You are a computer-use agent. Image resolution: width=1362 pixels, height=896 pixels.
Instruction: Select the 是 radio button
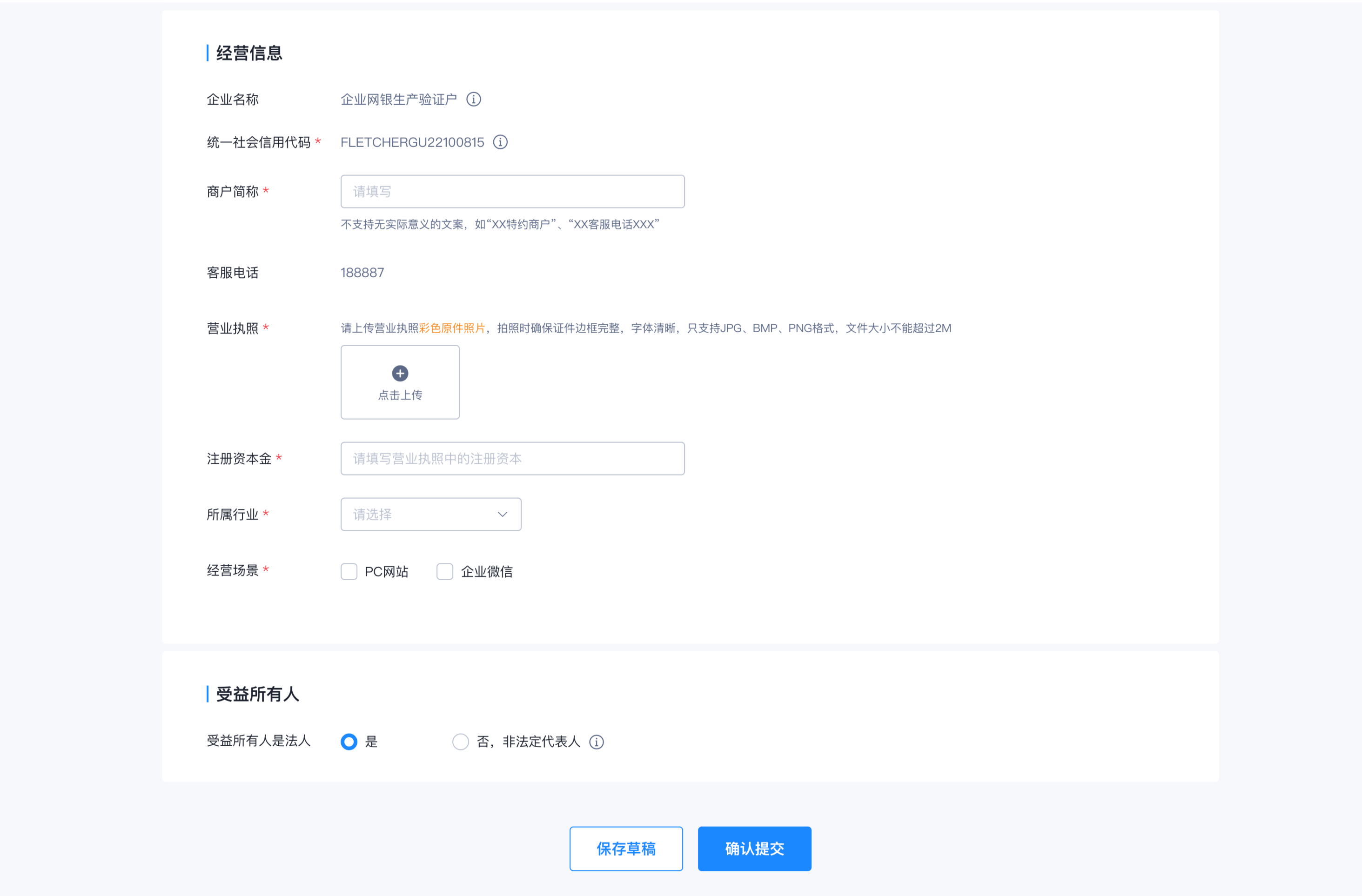349,742
